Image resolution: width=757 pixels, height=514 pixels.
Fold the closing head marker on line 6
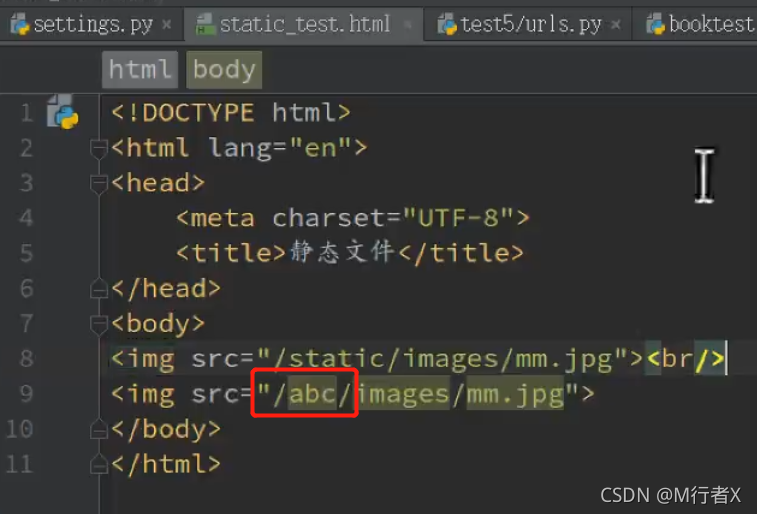[x=98, y=289]
